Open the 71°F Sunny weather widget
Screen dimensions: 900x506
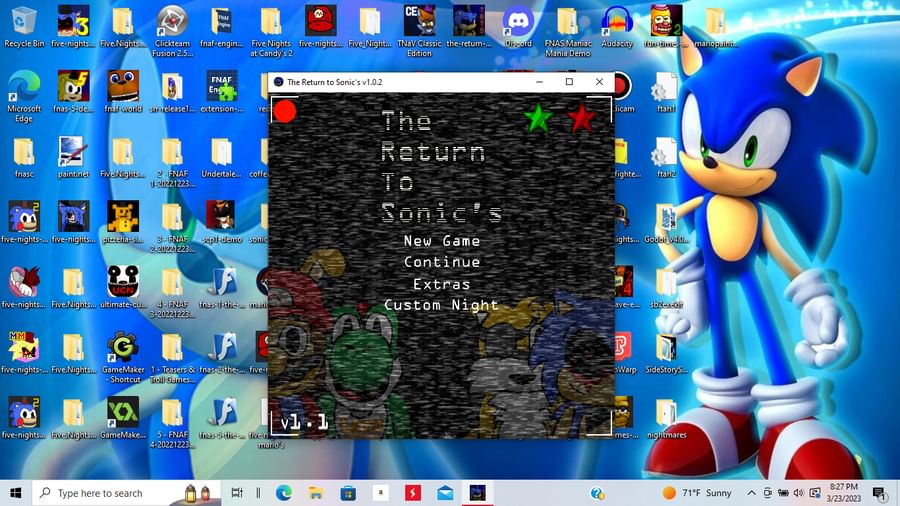click(697, 493)
